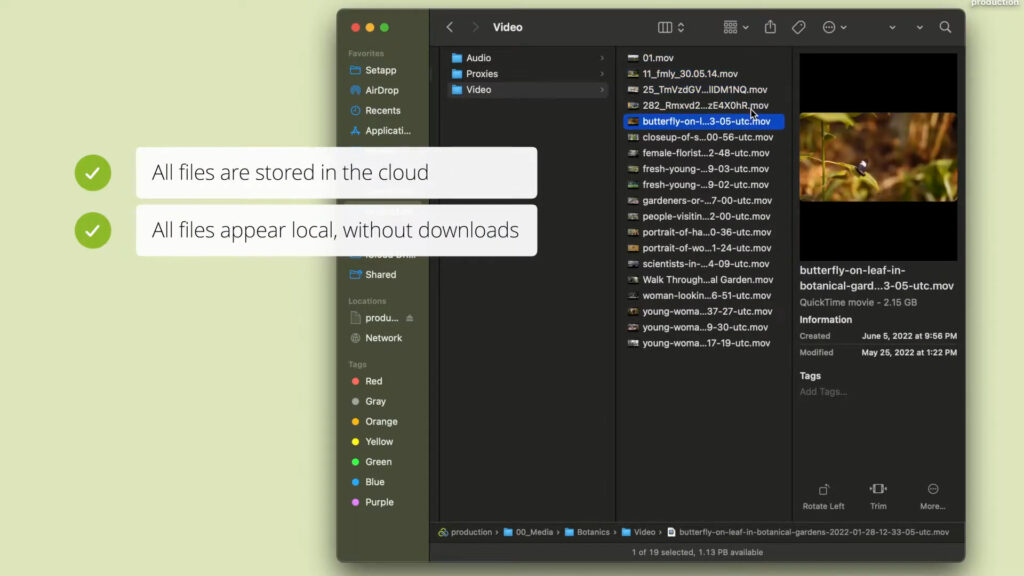
Task: Expand the Audio folder column chevron
Action: point(604,57)
